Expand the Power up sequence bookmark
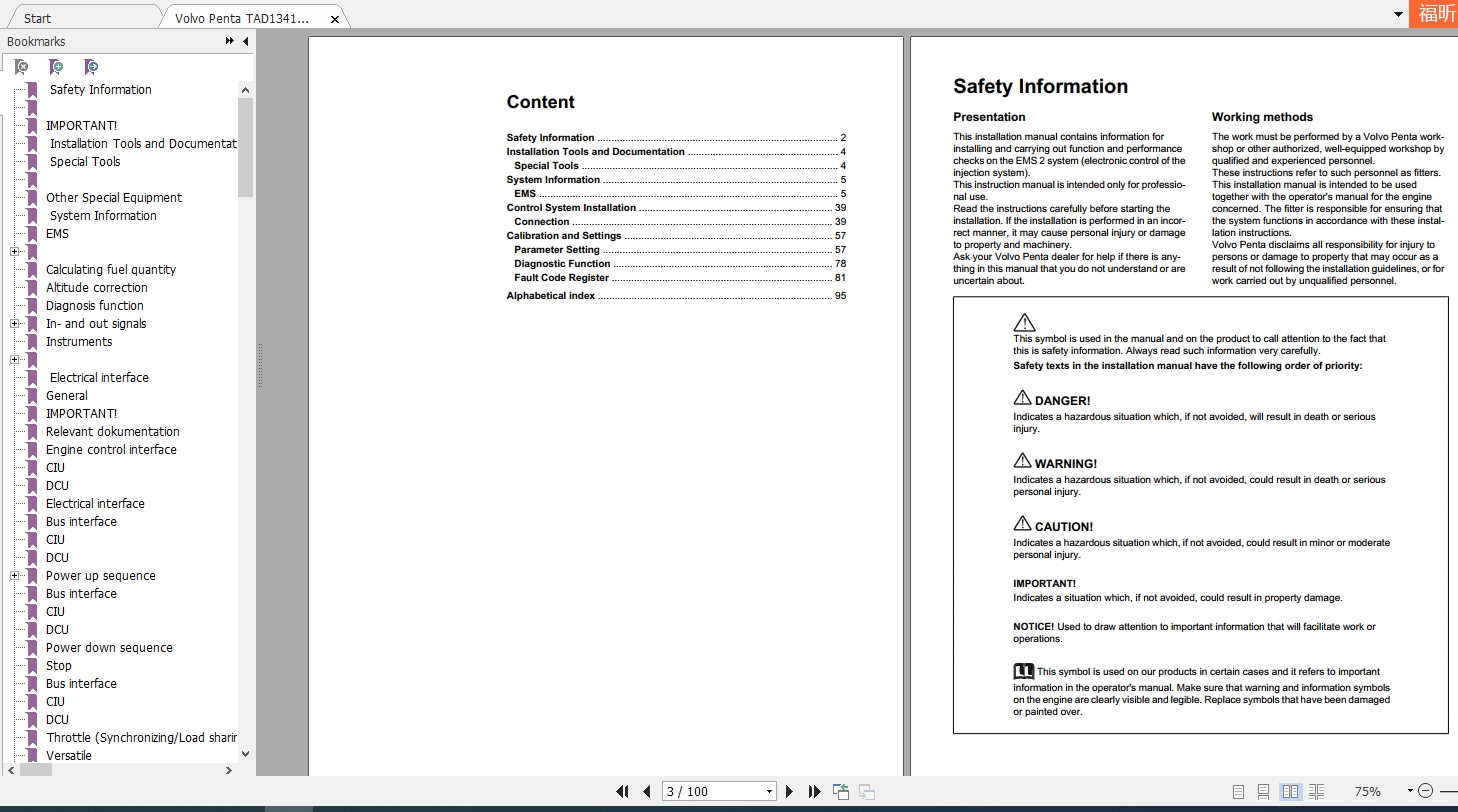 (x=14, y=575)
